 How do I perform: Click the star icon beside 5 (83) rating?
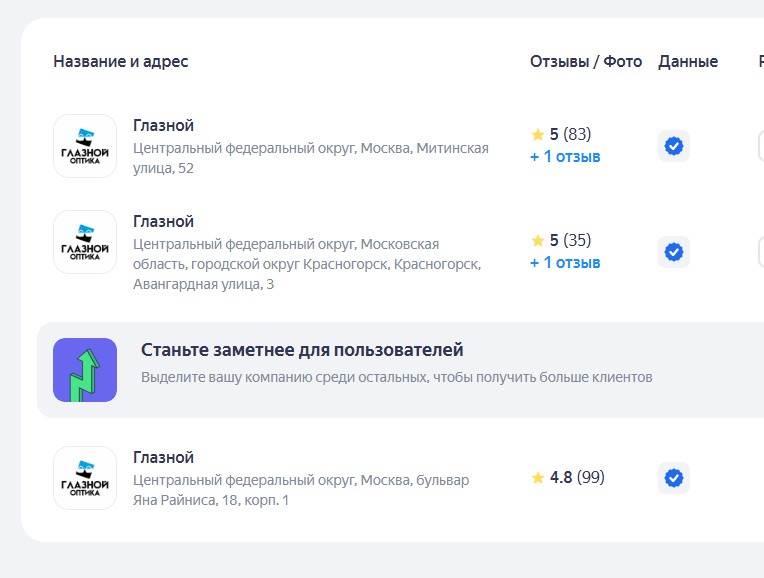point(538,134)
